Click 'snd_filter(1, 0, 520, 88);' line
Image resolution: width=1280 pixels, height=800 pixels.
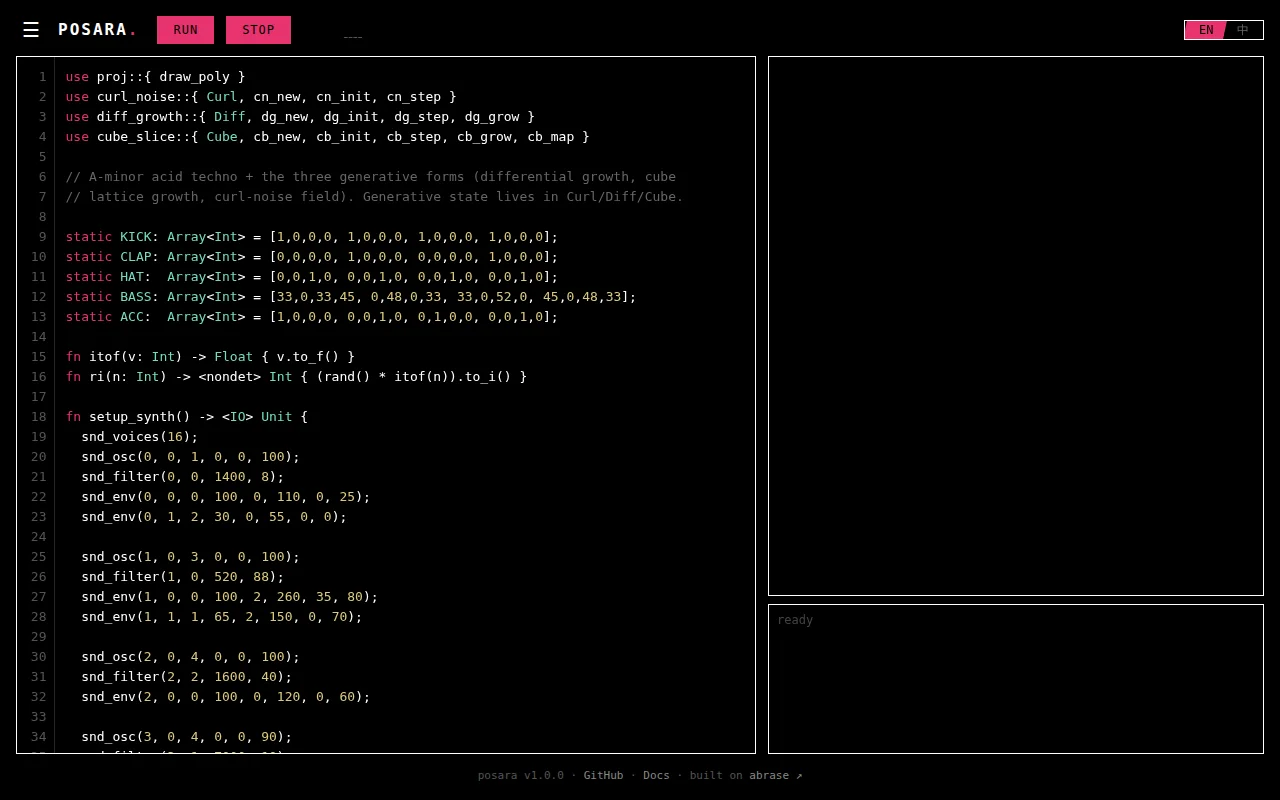(183, 577)
